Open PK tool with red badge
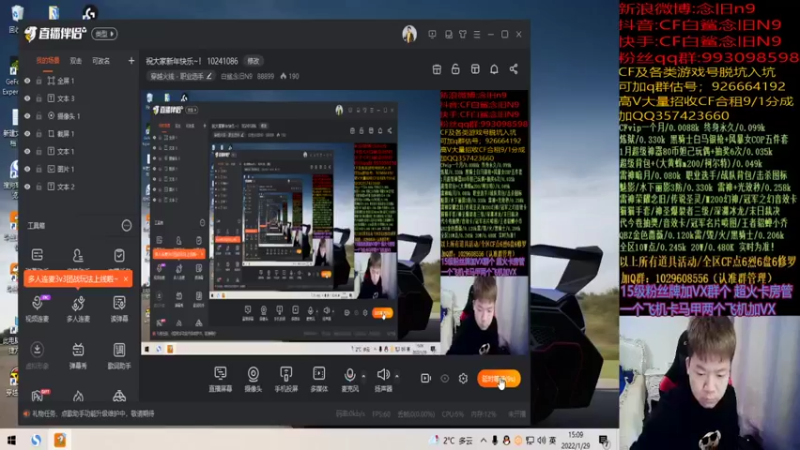The width and height of the screenshot is (800, 450). point(39,395)
